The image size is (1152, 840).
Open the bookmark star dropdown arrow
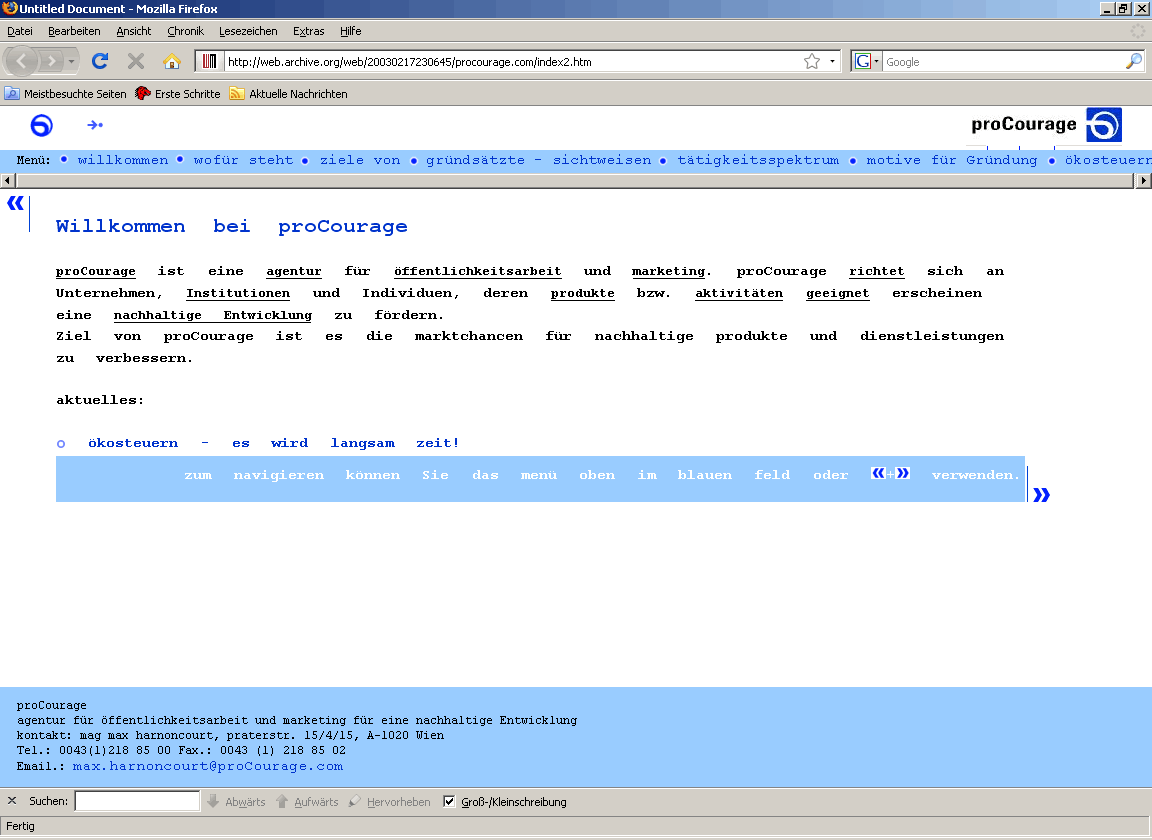[x=830, y=61]
